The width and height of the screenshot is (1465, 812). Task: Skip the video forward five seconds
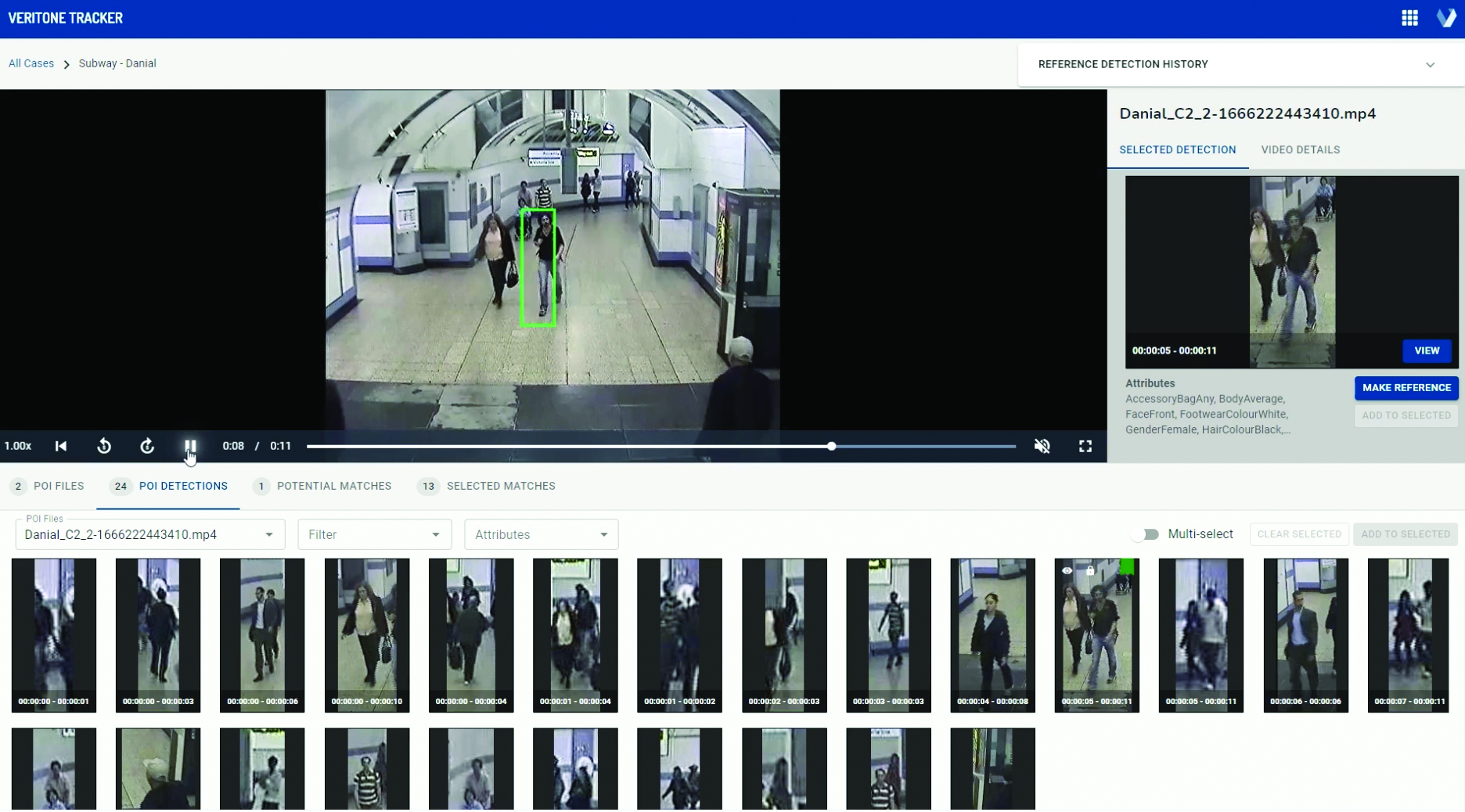(x=146, y=446)
